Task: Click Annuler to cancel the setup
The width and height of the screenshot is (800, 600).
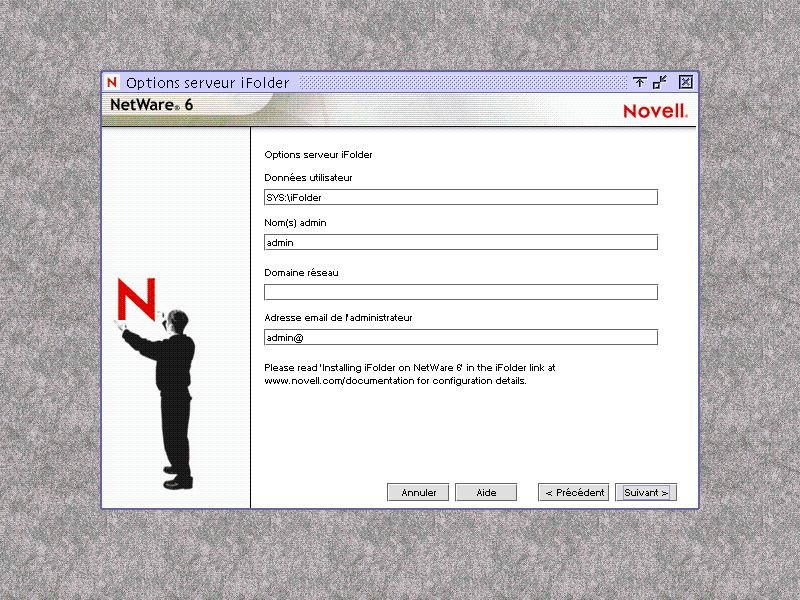Action: point(417,492)
